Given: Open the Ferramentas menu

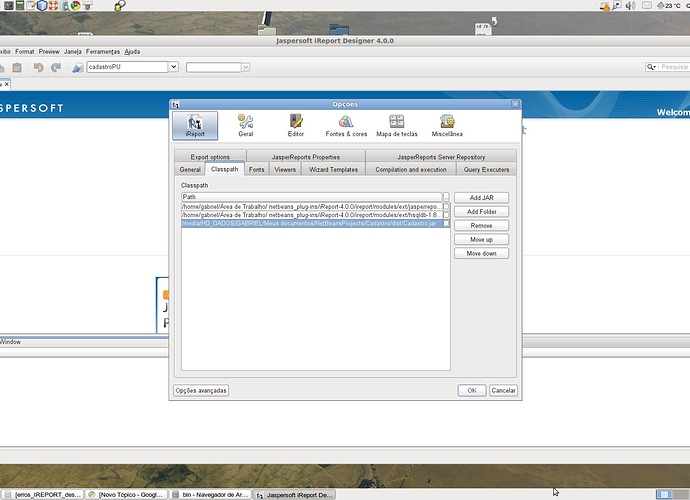Looking at the screenshot, I should 103,51.
